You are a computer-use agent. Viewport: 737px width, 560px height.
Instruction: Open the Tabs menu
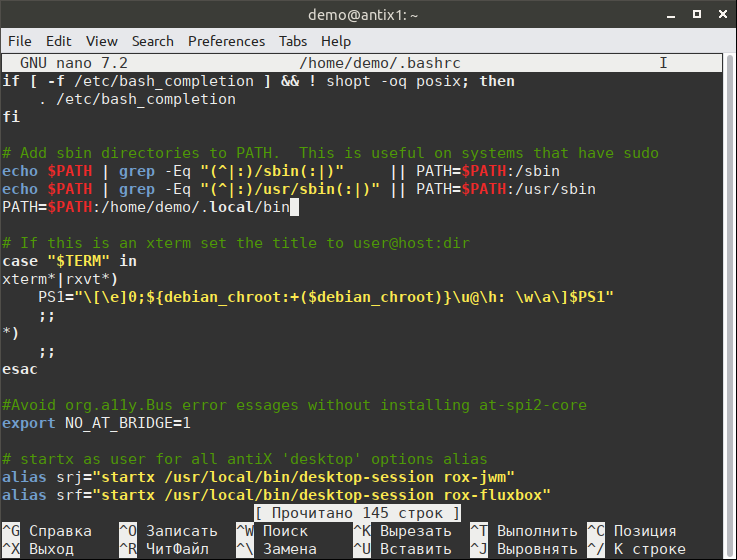[293, 41]
